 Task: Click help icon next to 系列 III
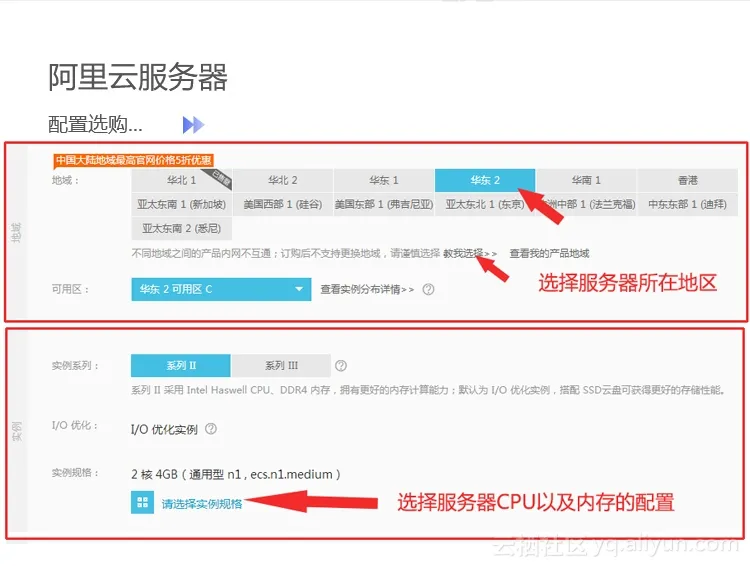click(x=341, y=366)
